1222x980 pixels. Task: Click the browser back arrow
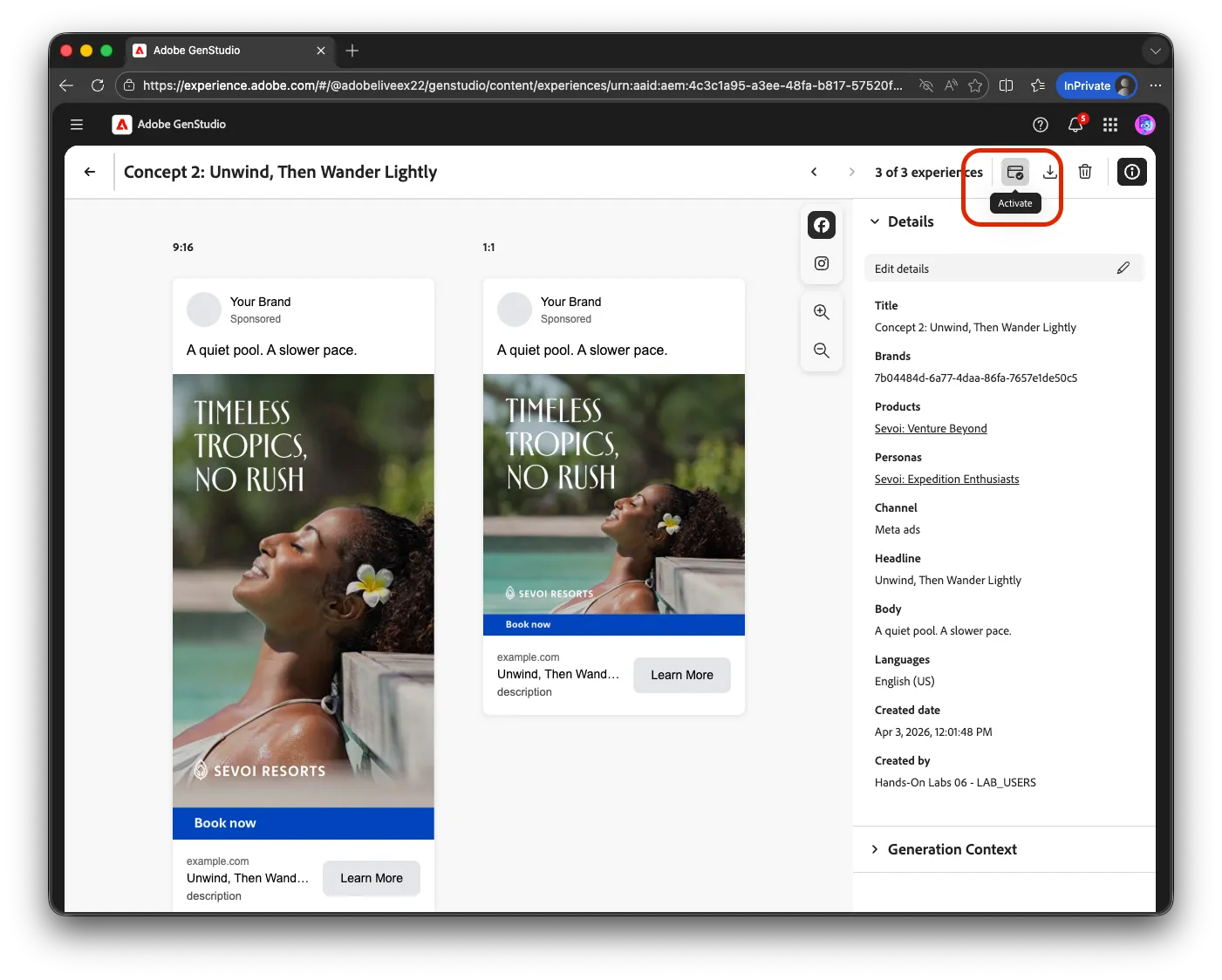point(66,85)
